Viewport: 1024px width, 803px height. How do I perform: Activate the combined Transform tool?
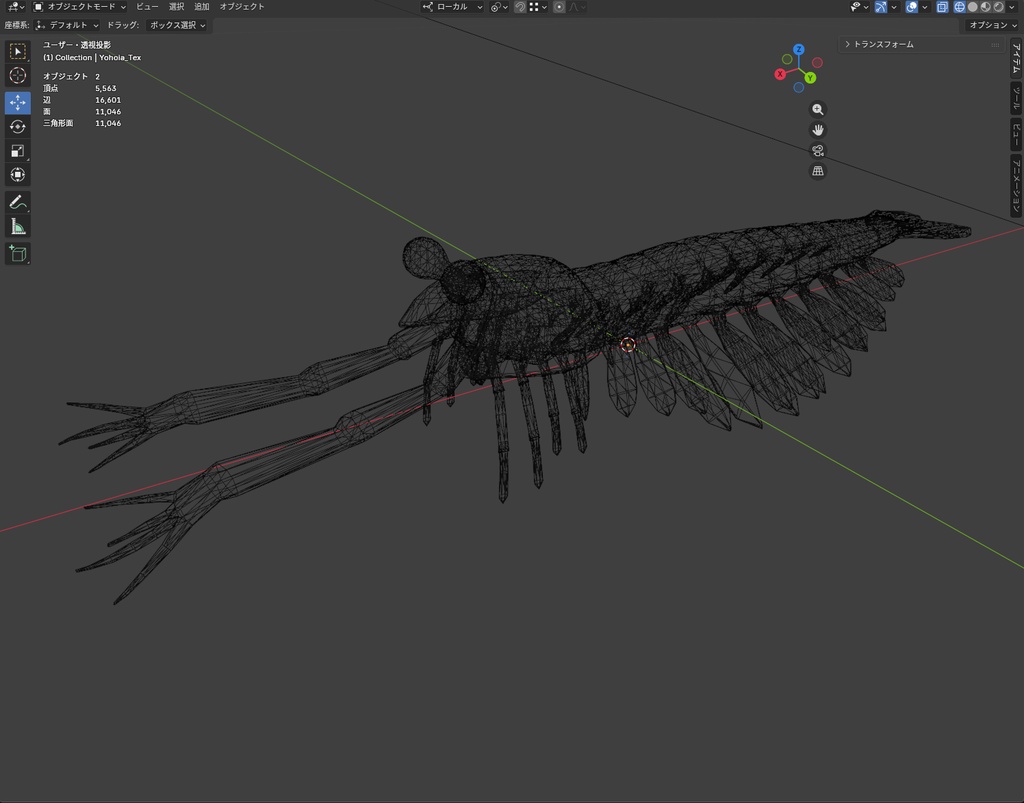click(18, 175)
